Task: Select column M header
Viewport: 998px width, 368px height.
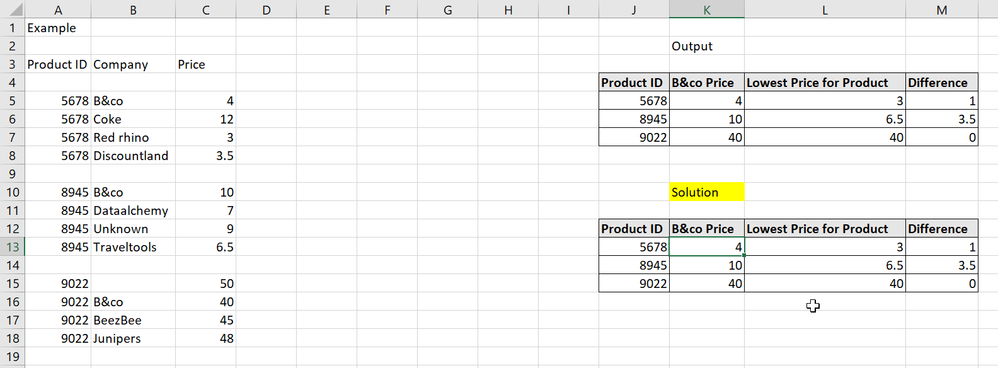Action: tap(942, 10)
